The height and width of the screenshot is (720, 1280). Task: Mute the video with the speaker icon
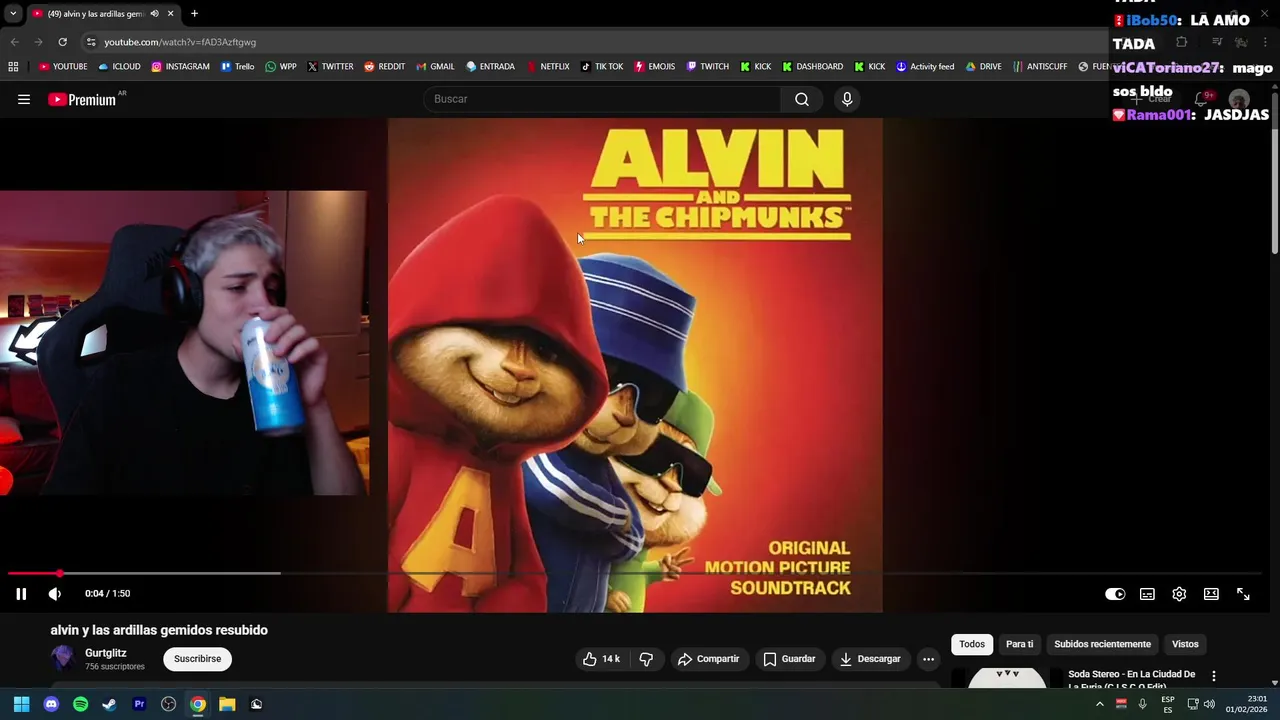pyautogui.click(x=55, y=594)
